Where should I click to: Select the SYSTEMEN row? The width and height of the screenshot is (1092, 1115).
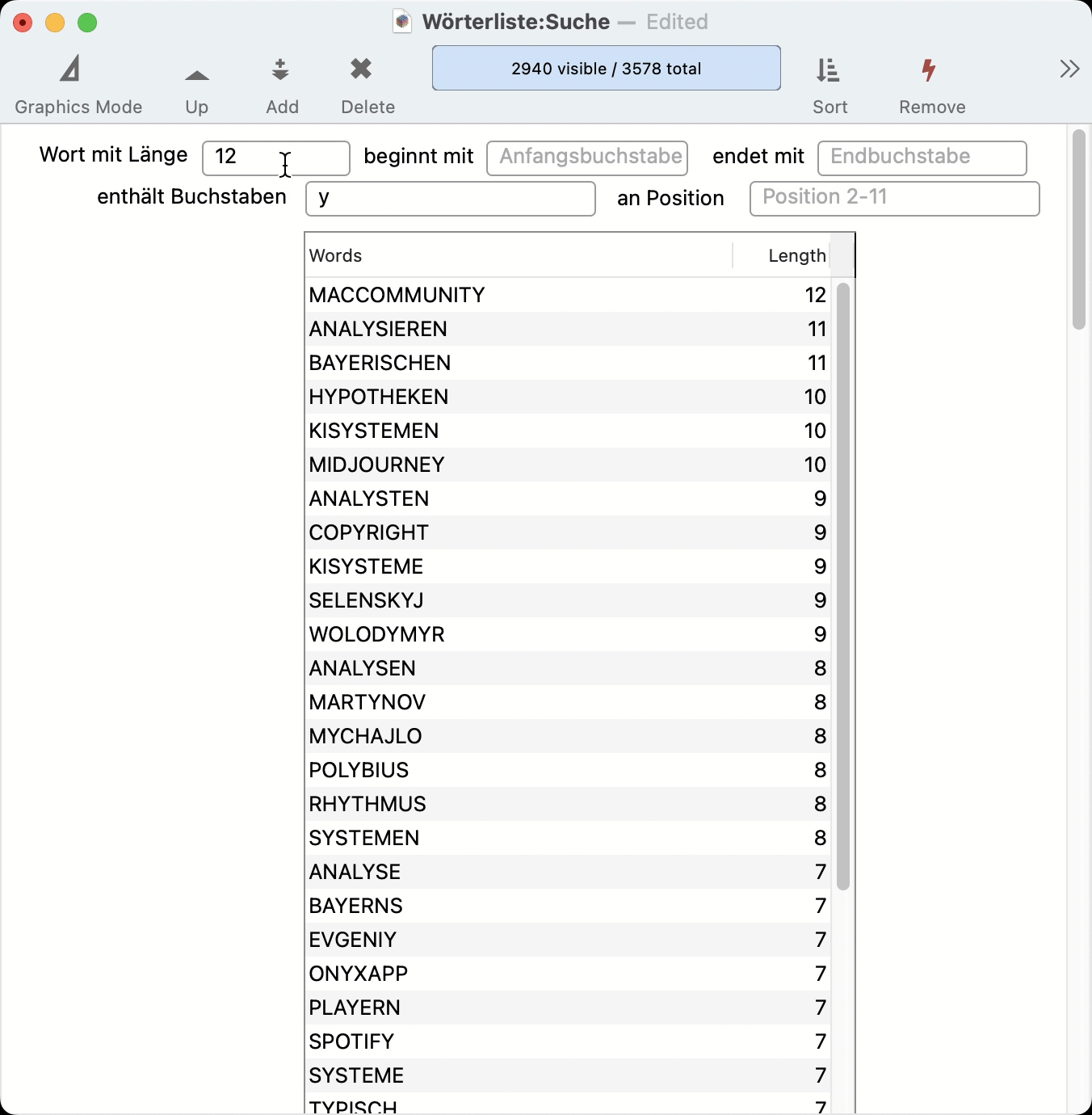coord(568,838)
